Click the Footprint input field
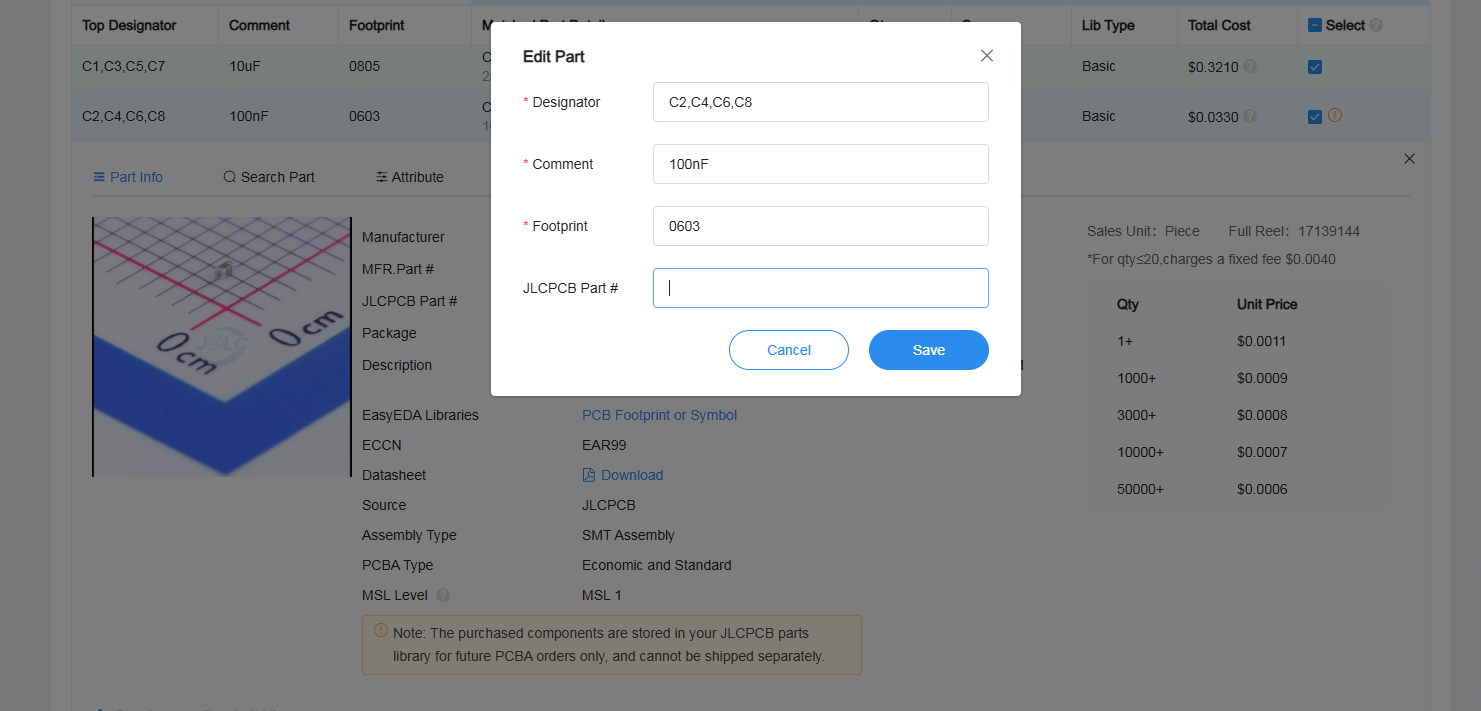 point(820,226)
